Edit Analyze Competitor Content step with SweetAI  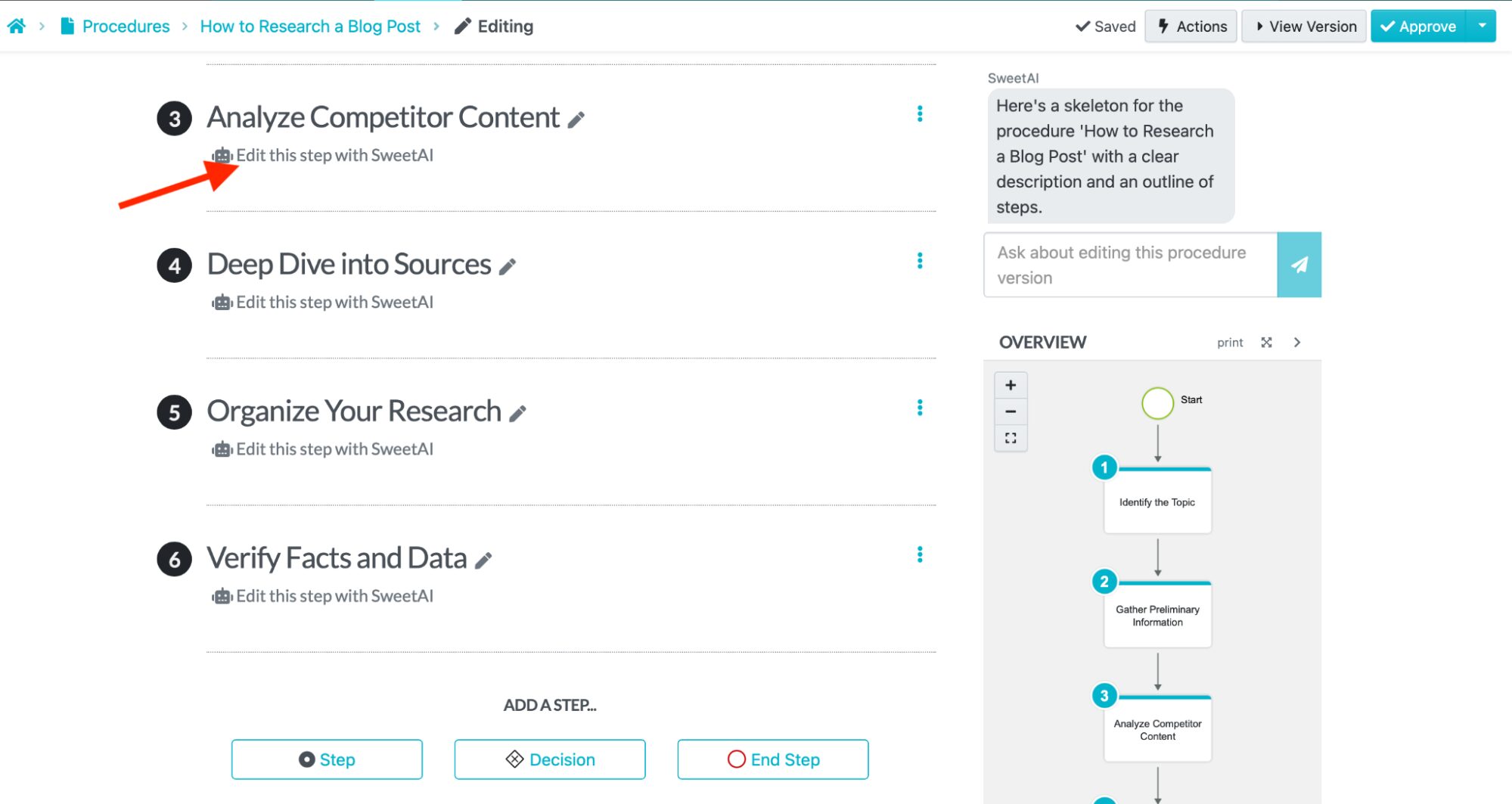pyautogui.click(x=323, y=155)
